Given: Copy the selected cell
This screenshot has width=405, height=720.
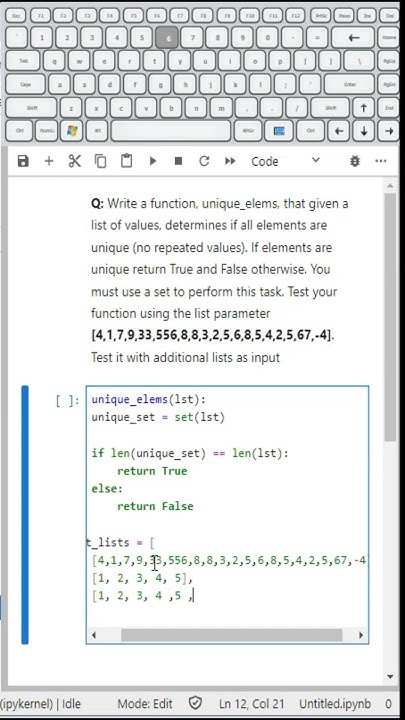Looking at the screenshot, I should click(100, 161).
